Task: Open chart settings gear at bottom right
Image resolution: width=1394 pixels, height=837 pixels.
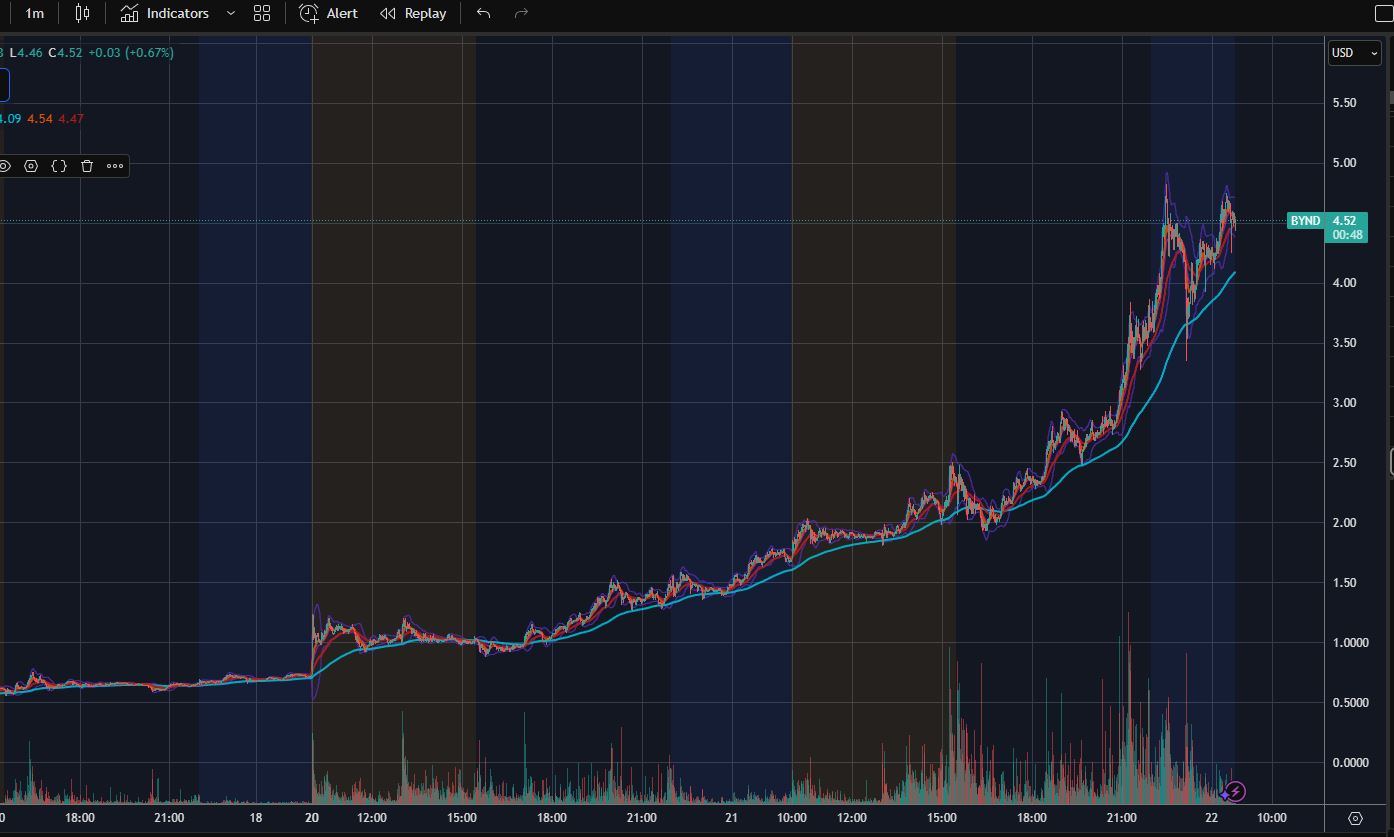Action: click(1356, 818)
